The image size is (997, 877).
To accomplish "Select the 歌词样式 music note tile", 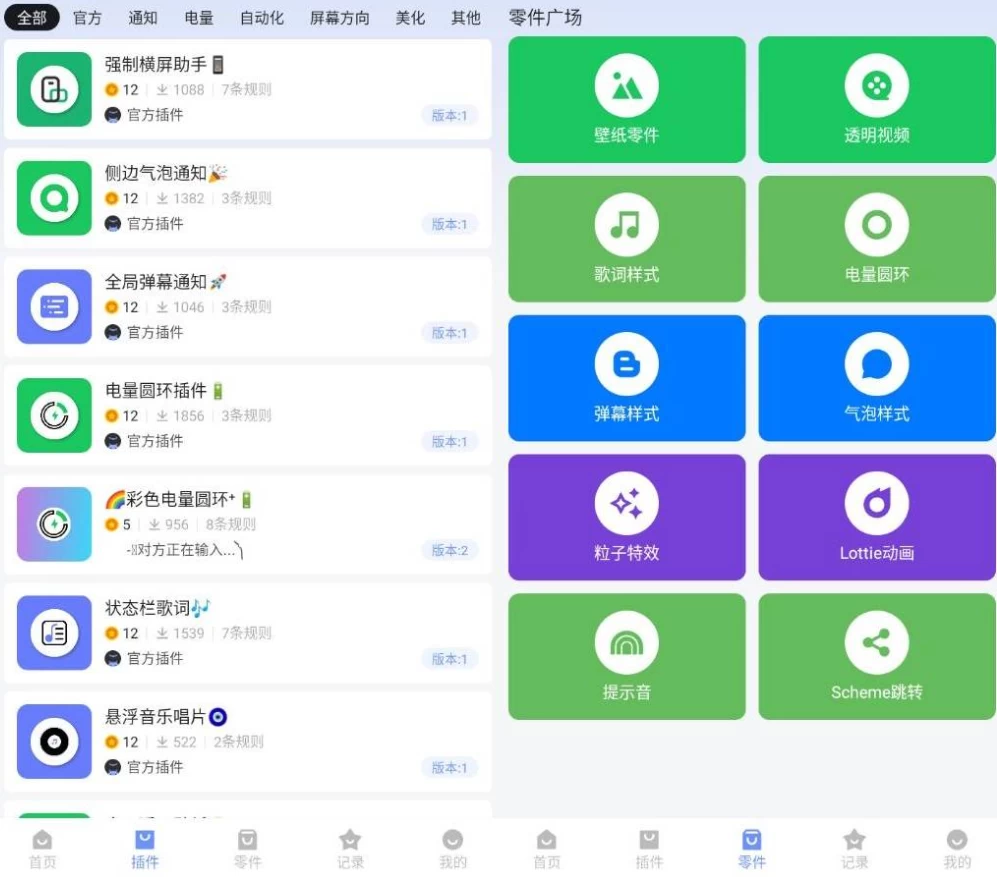I will point(626,239).
